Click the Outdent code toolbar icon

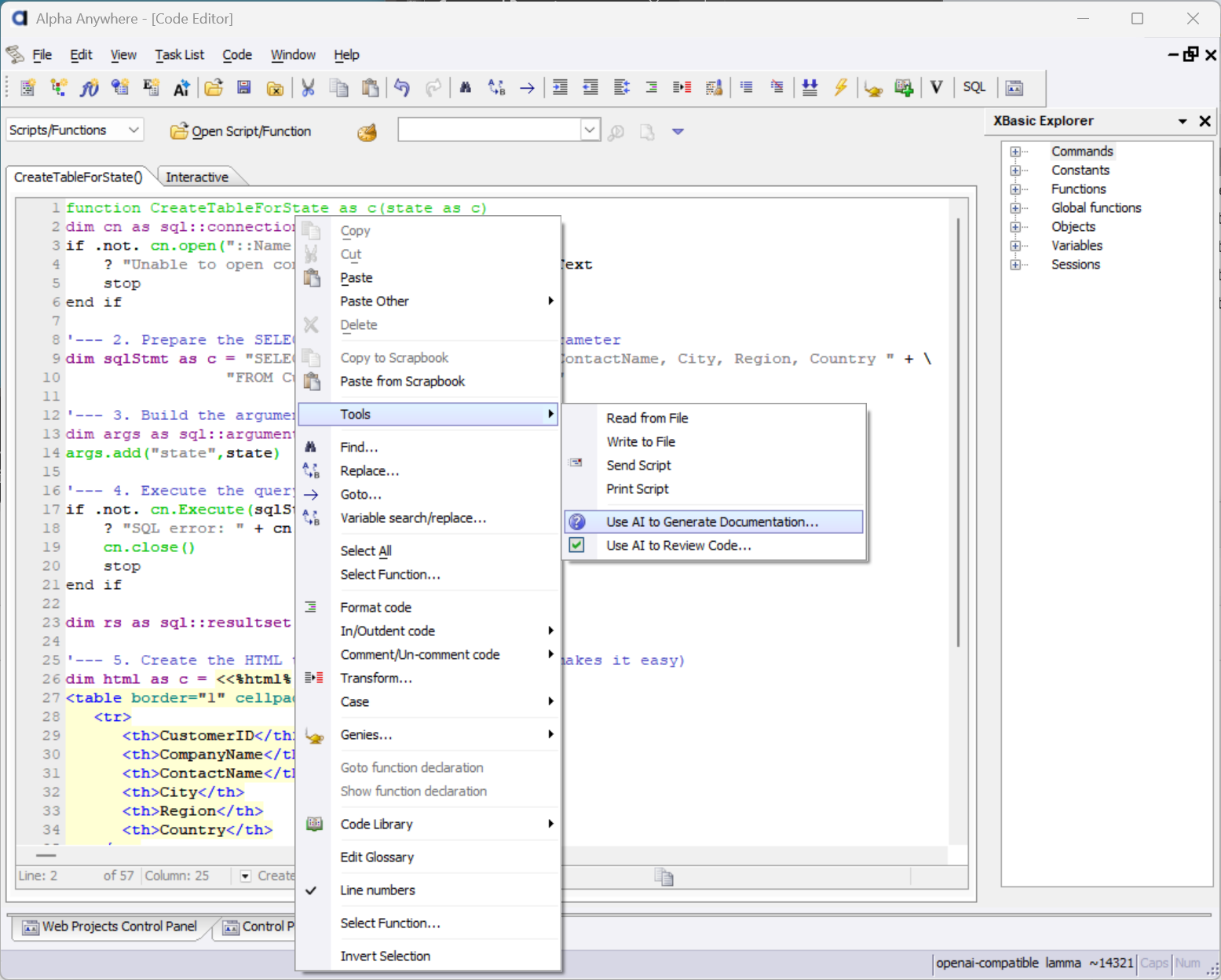coord(590,87)
